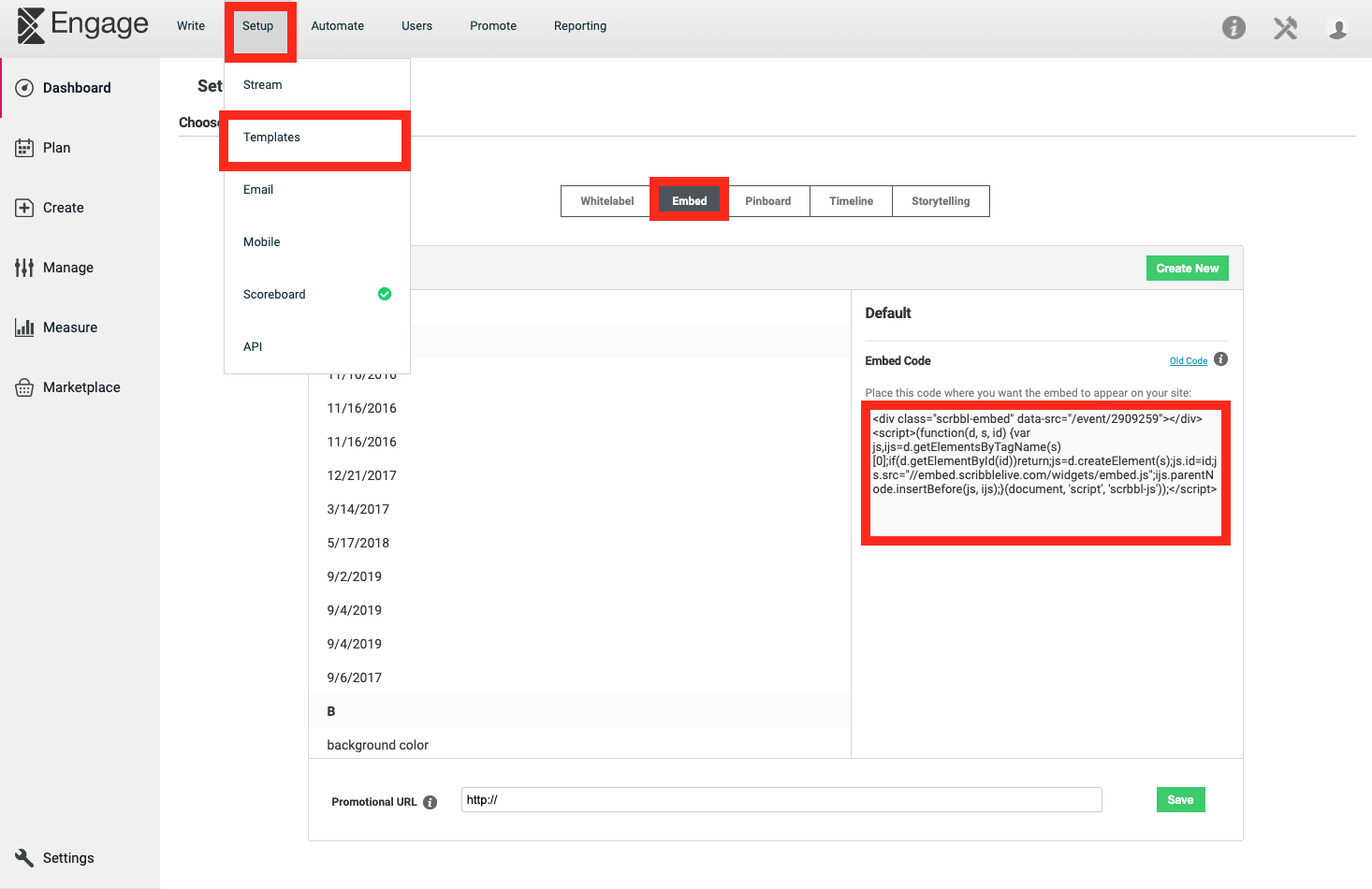
Task: Go to Measure in sidebar
Action: [x=80, y=328]
